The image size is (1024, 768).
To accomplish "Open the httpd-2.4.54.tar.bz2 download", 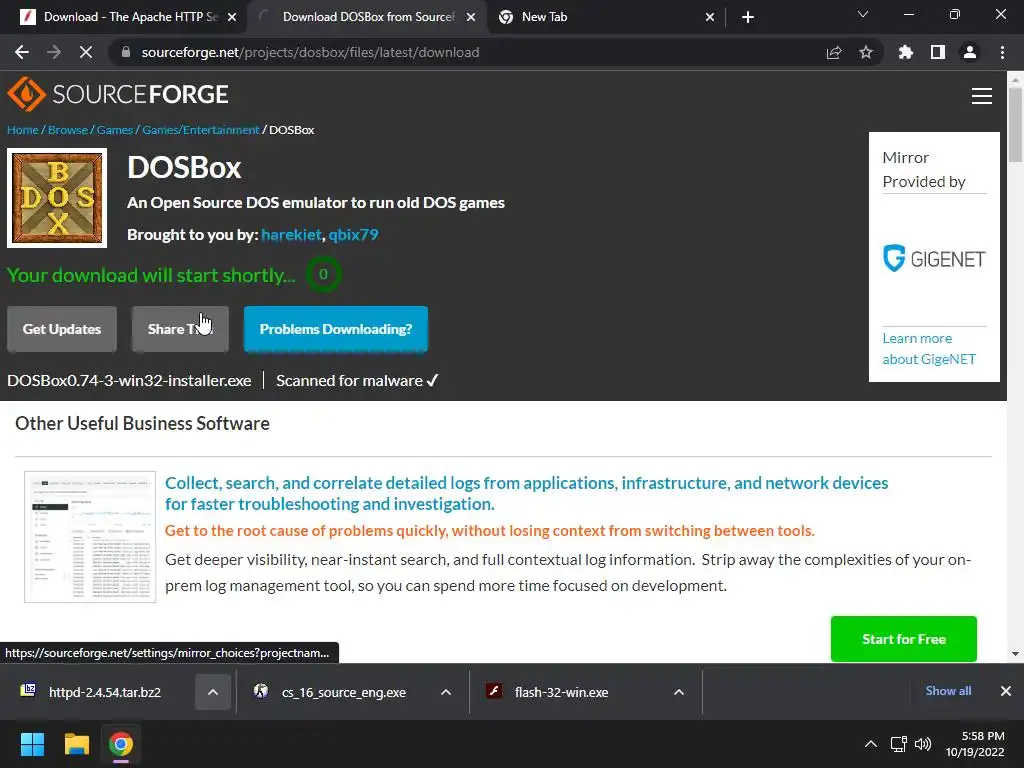I will 104,692.
